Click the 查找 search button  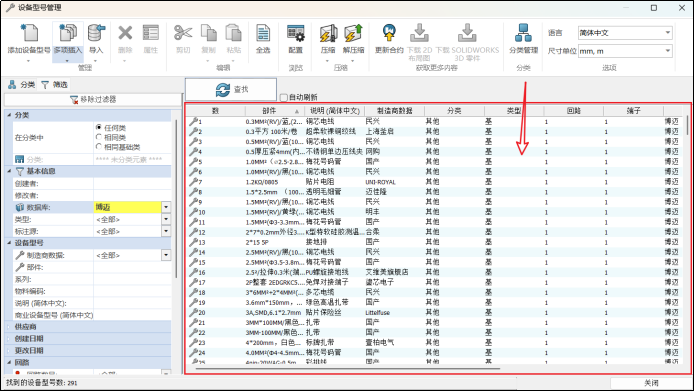tap(231, 90)
